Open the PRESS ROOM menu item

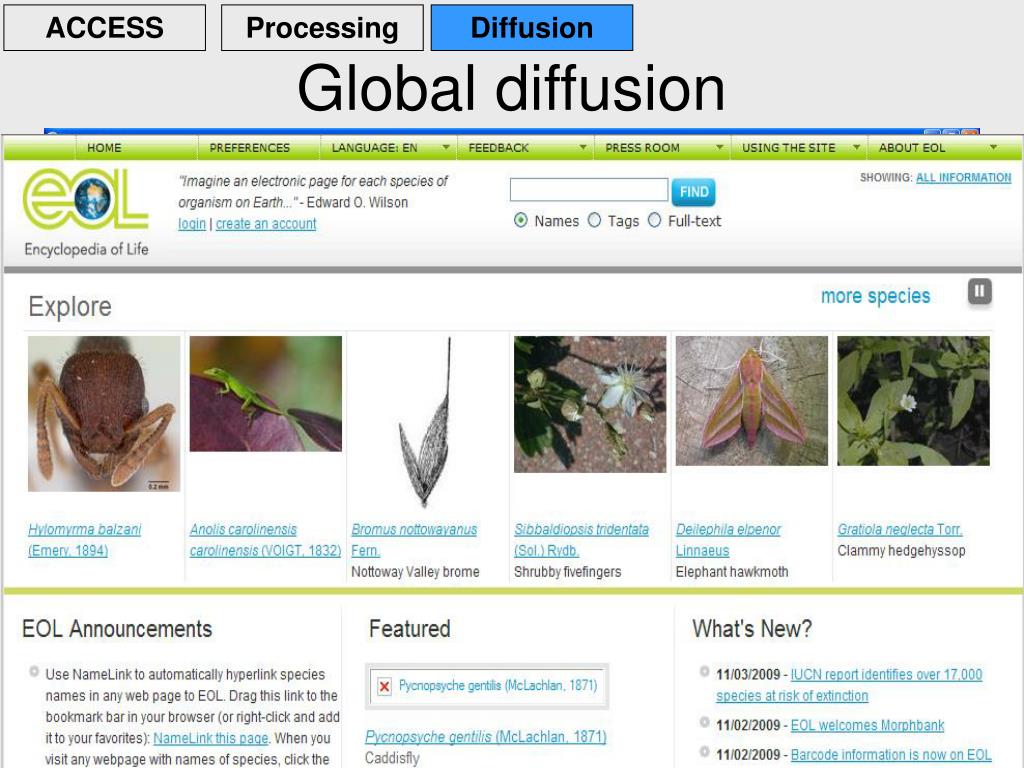point(642,148)
